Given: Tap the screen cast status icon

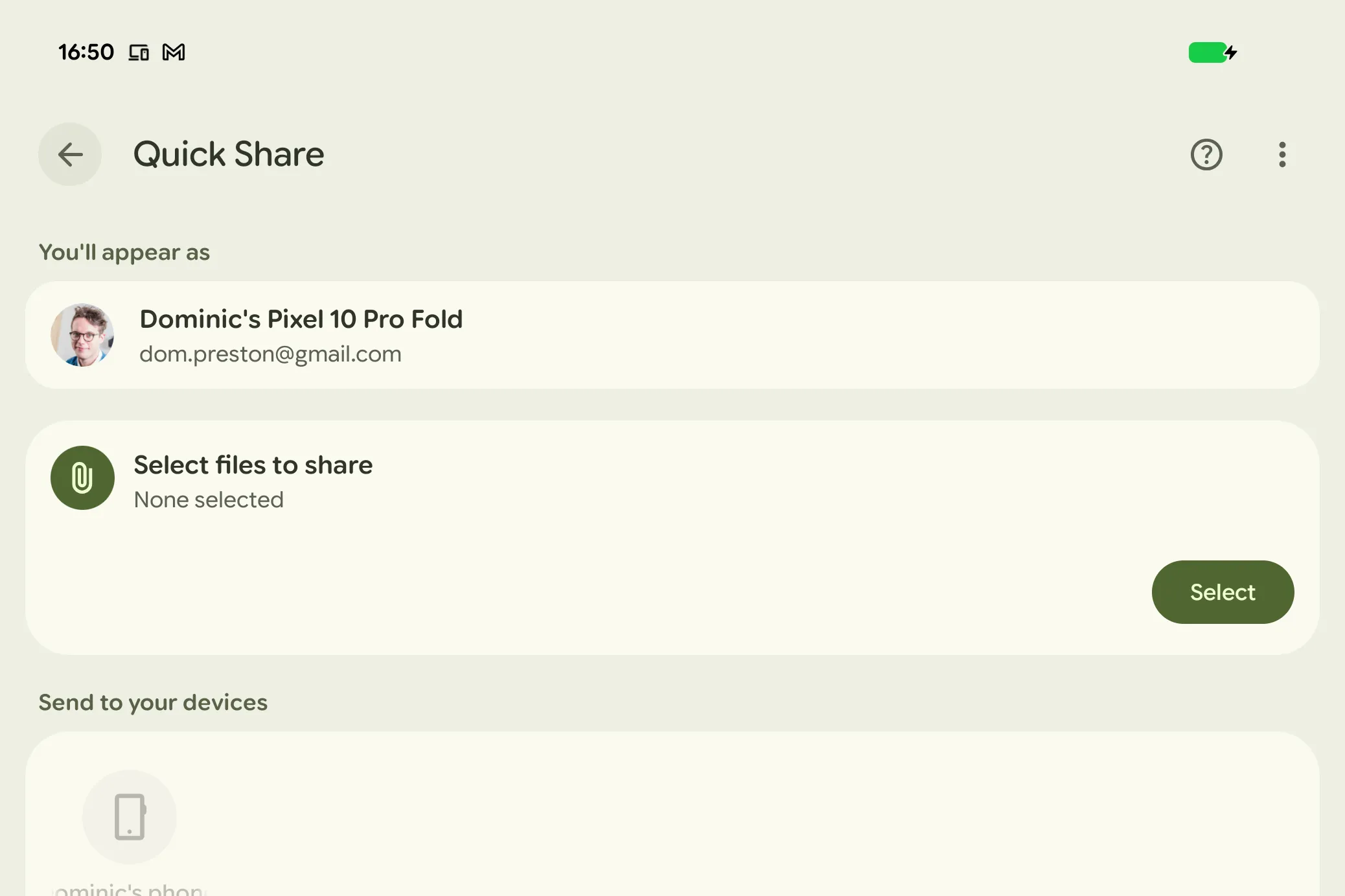Looking at the screenshot, I should pos(139,52).
